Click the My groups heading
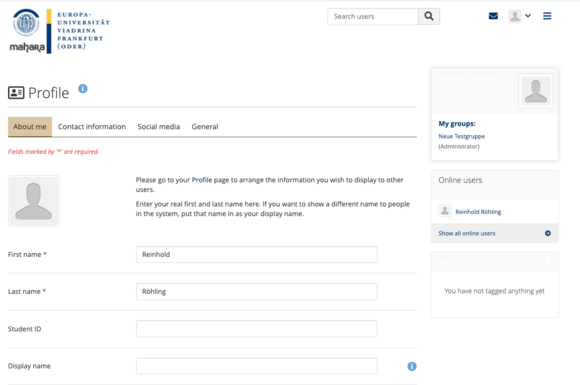This screenshot has height=385, width=580. point(457,124)
